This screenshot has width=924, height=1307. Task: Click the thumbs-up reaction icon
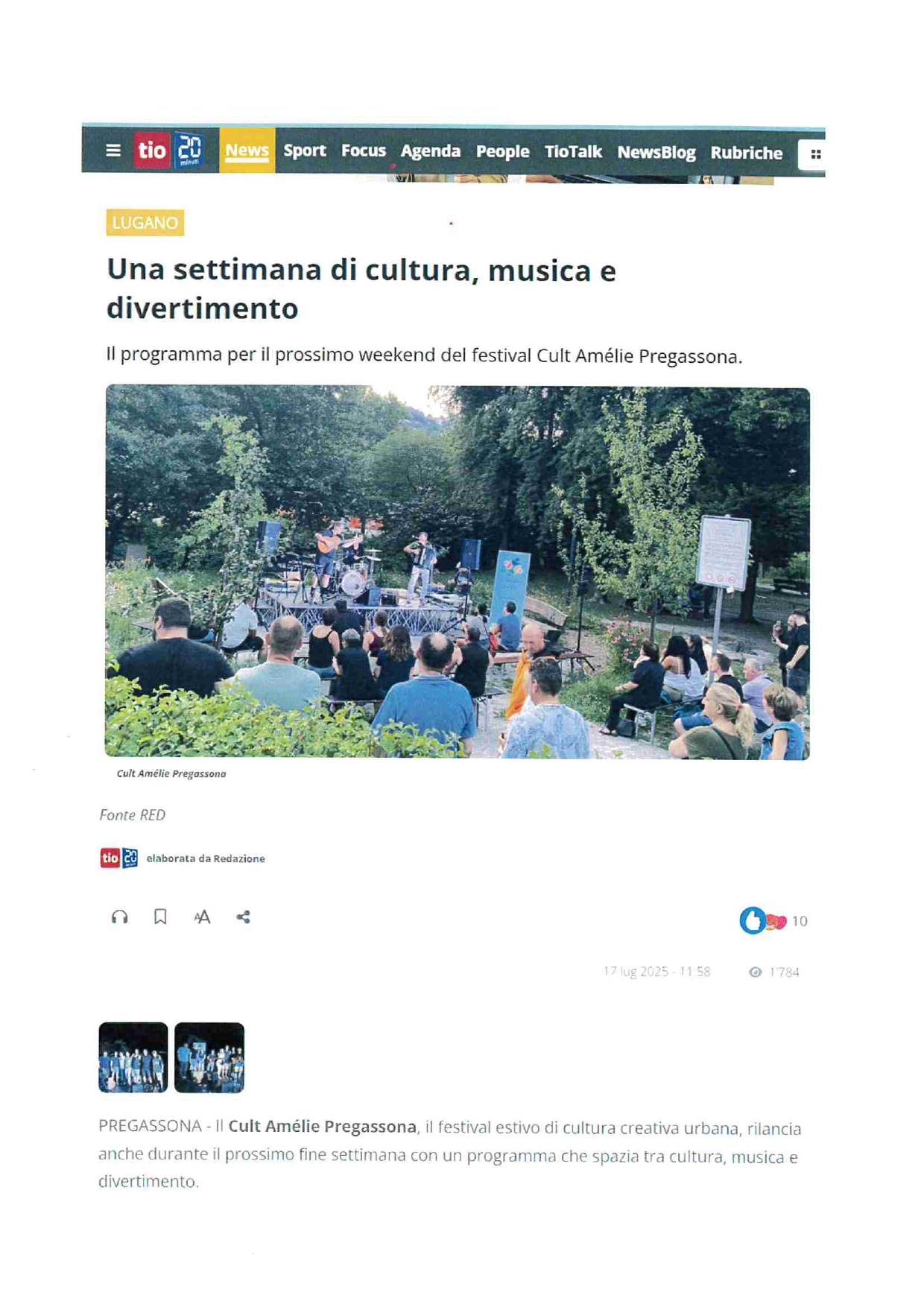pyautogui.click(x=752, y=920)
